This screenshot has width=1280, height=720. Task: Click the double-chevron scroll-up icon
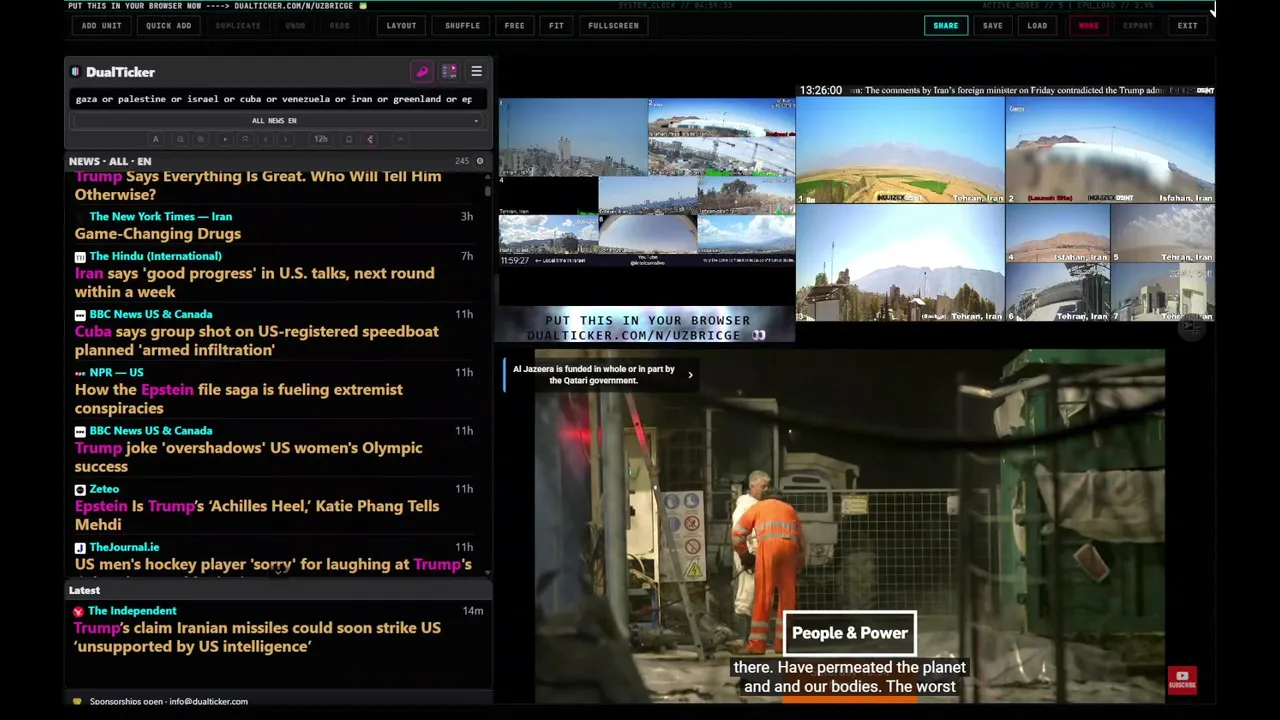pos(245,139)
